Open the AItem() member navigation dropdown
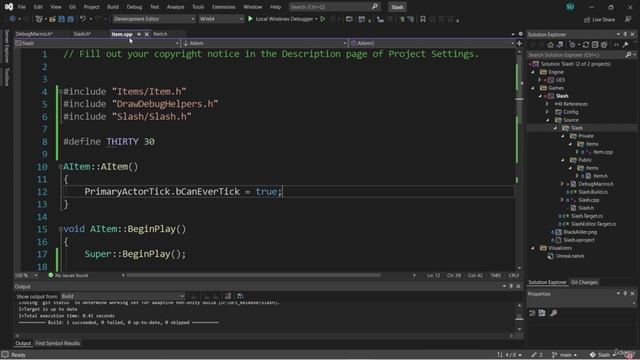 click(432, 43)
